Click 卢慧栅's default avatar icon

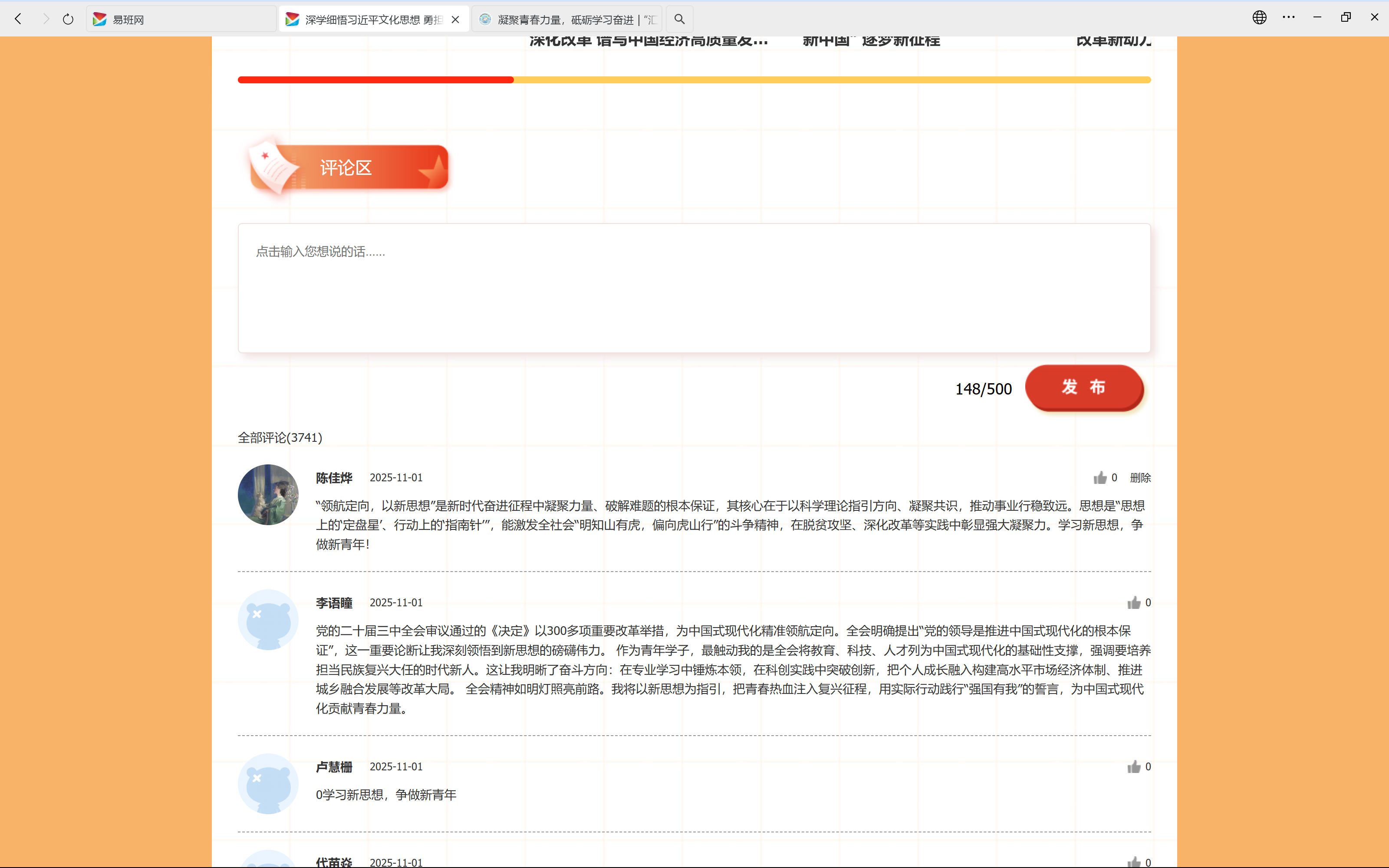click(268, 784)
